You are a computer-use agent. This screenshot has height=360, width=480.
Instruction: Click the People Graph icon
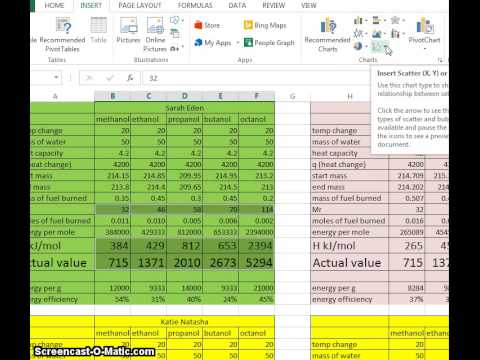coord(248,43)
